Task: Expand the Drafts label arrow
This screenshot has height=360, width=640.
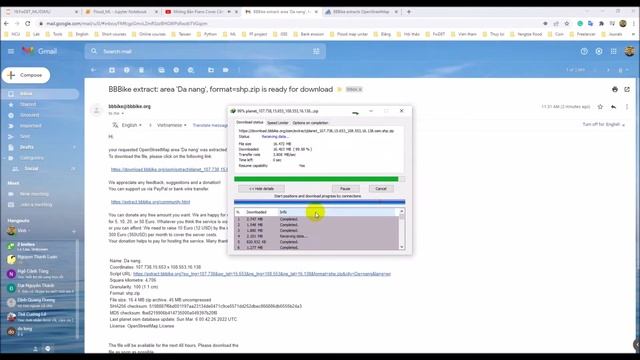Action: [x=74, y=147]
